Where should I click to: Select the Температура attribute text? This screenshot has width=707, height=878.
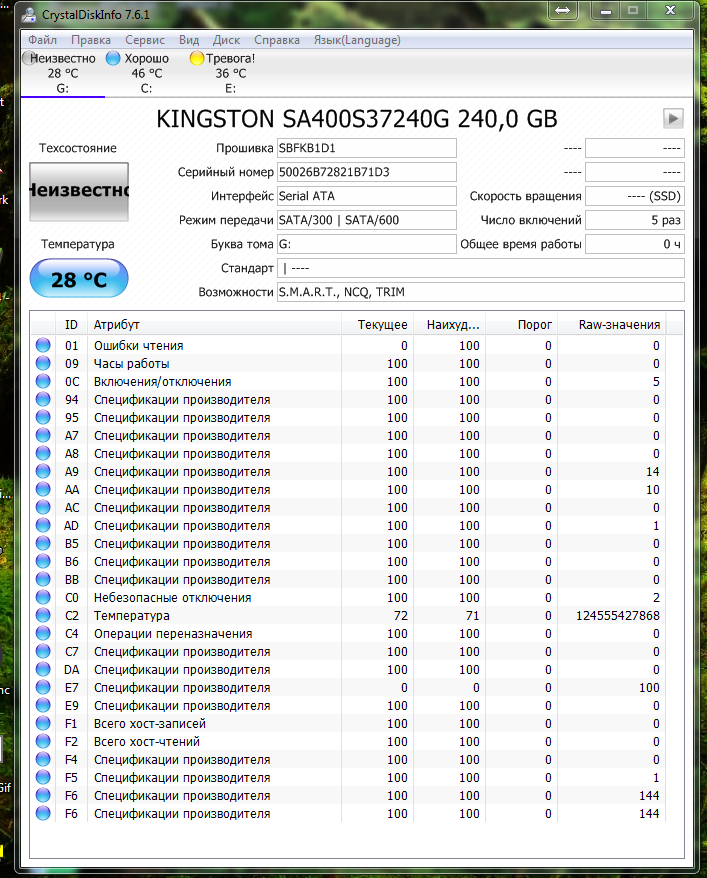(x=132, y=615)
